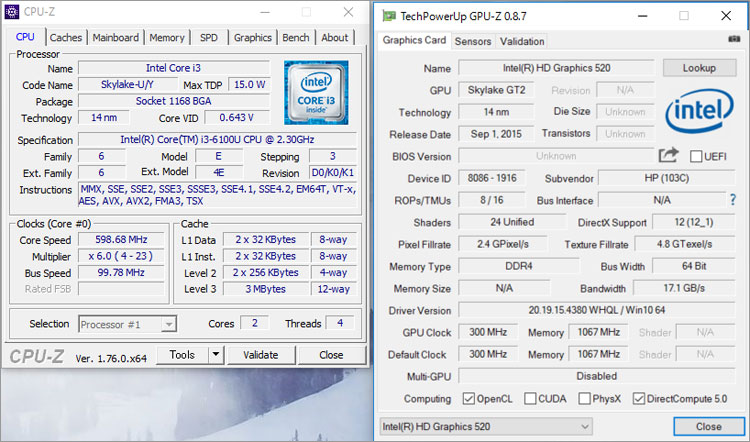Click the CPU-Z app icon in title bar
Screen dimensions: 750x442
coord(11,11)
